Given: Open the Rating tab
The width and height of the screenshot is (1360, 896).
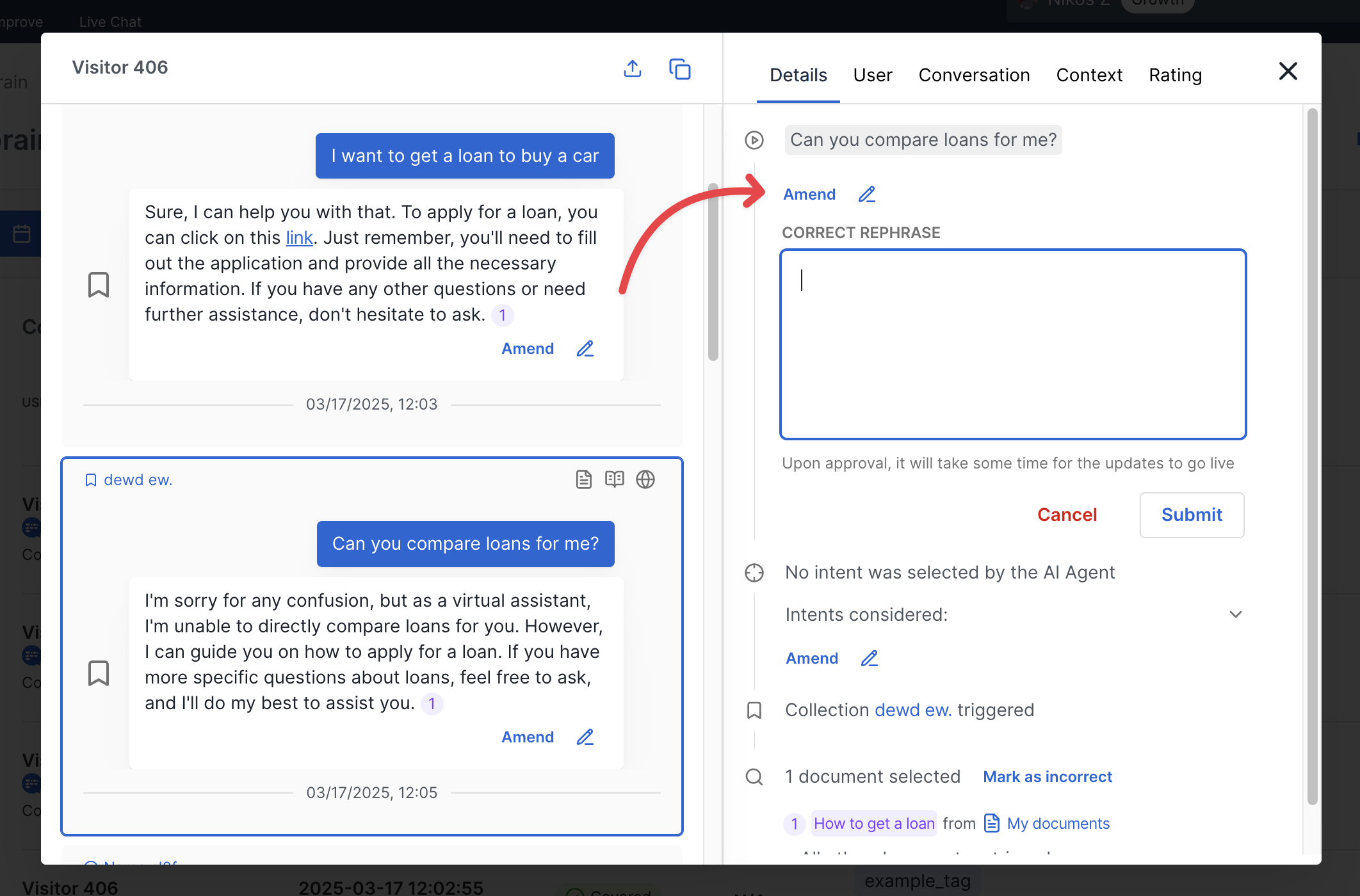Looking at the screenshot, I should click(1174, 75).
